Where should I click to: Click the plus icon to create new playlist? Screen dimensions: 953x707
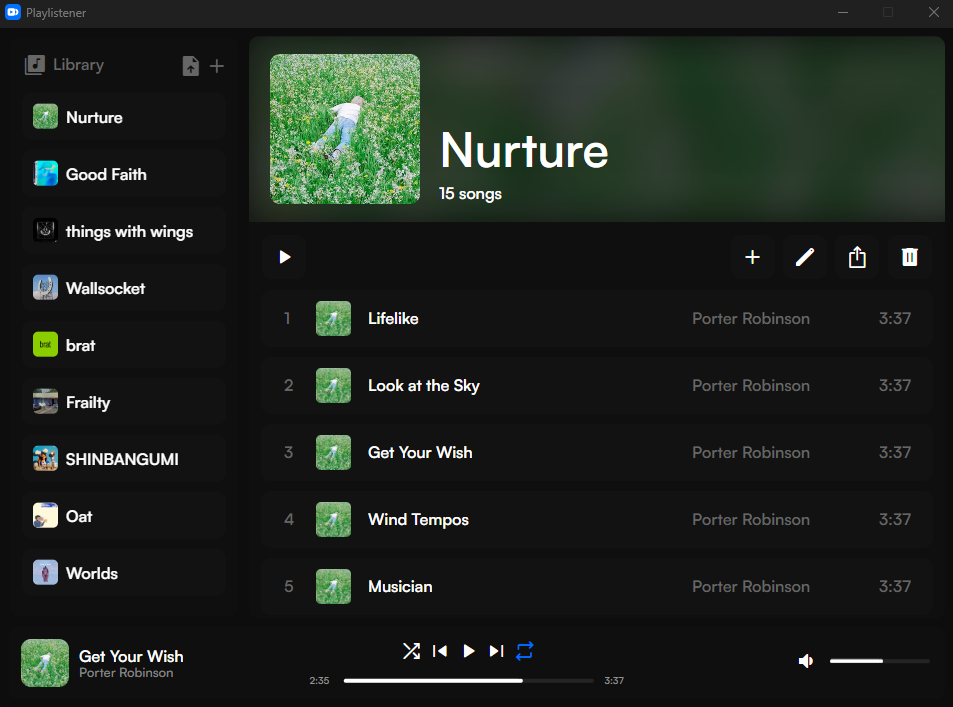217,66
